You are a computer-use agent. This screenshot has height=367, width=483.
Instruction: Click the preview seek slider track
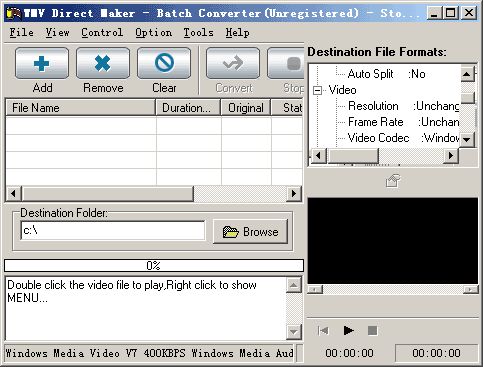click(x=393, y=290)
